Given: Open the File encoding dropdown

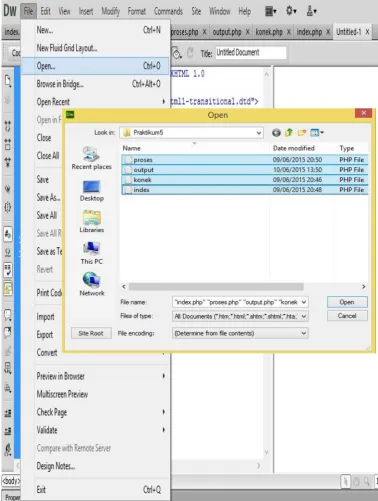Looking at the screenshot, I should pyautogui.click(x=304, y=333).
